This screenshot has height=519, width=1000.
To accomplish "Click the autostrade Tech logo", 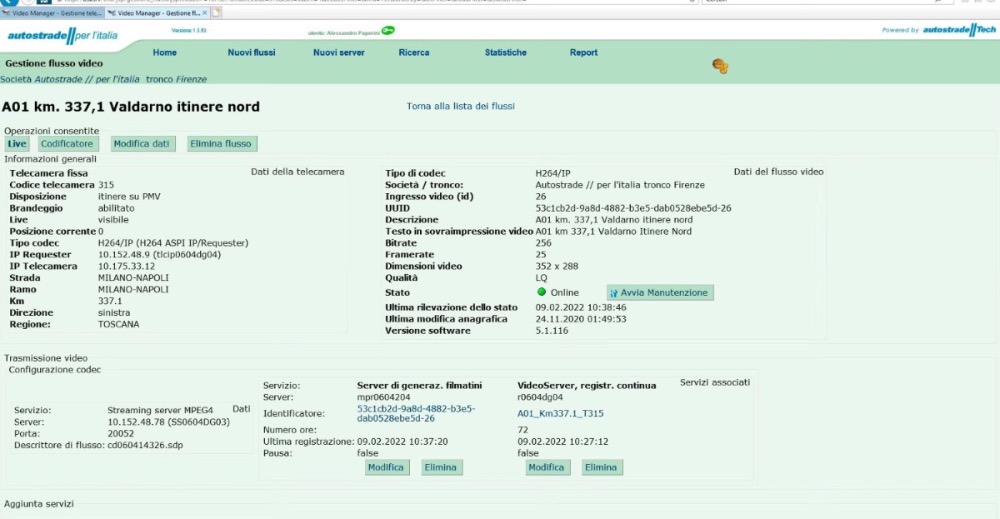I will [x=959, y=30].
